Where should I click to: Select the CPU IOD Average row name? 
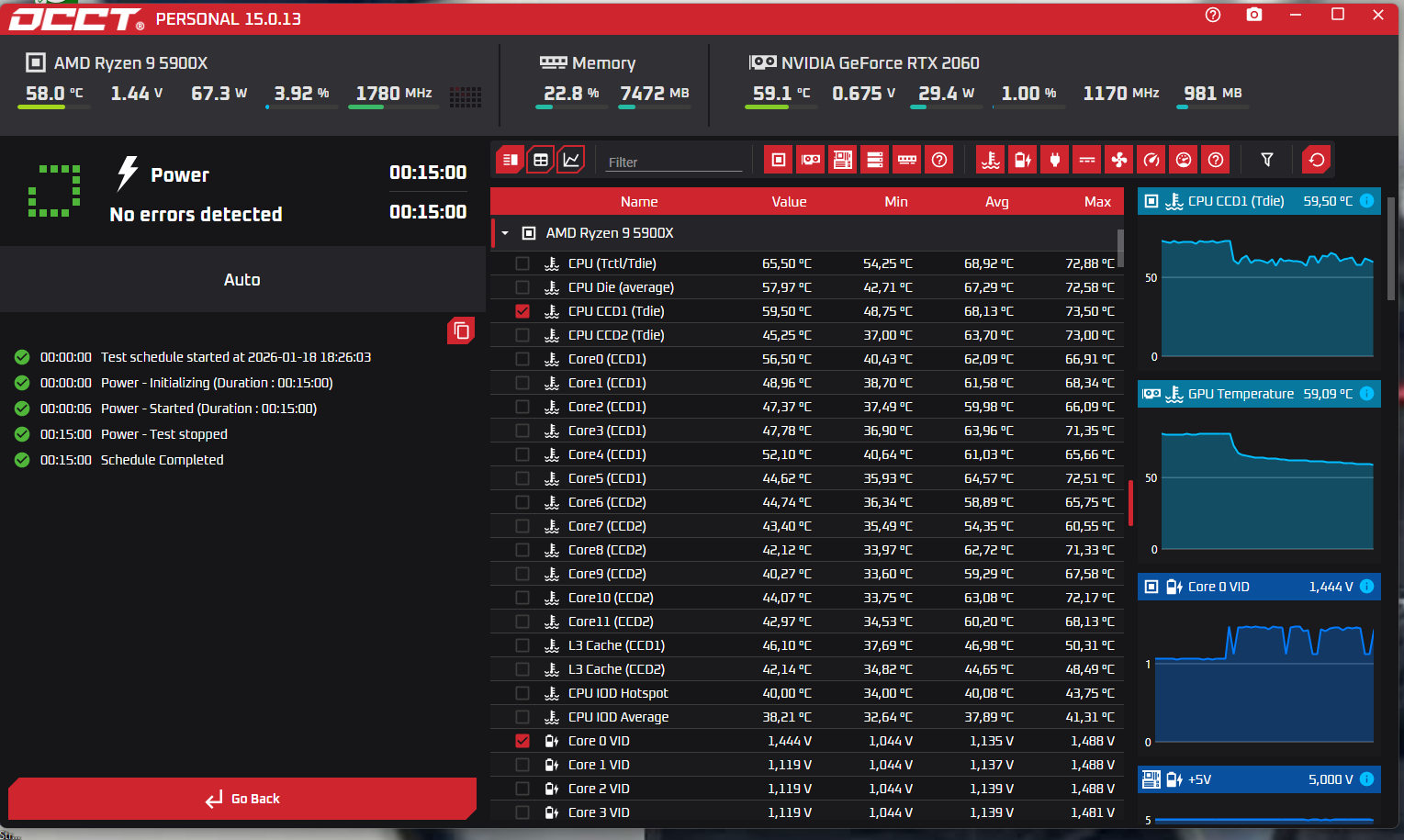[618, 717]
